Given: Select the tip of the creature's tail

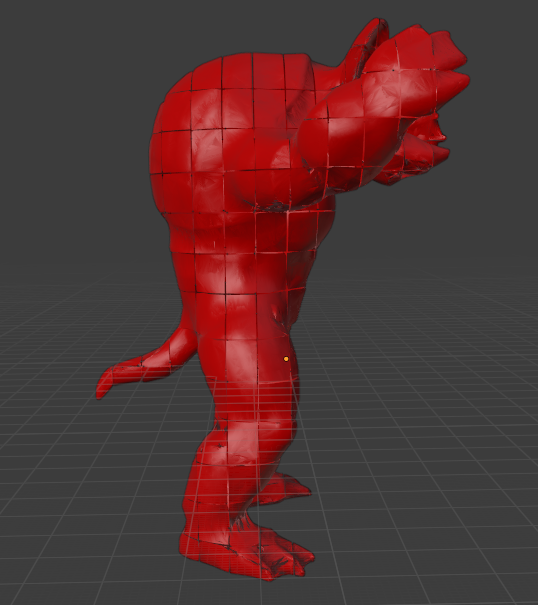Looking at the screenshot, I should [102, 386].
